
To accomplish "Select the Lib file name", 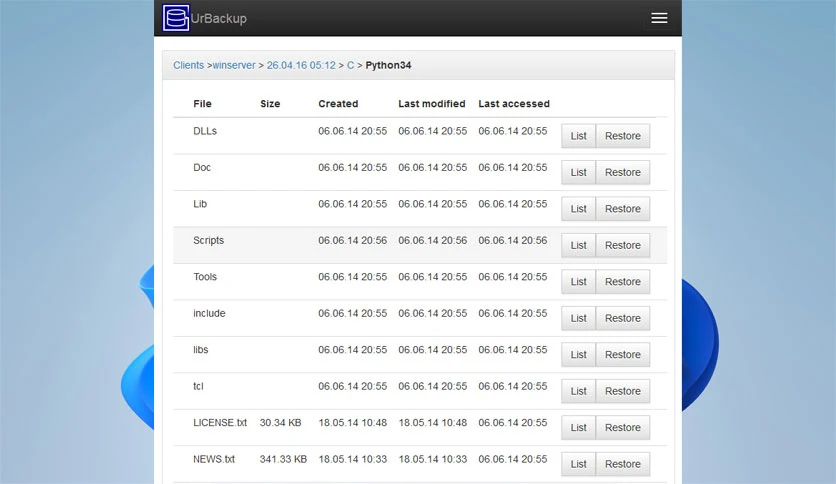I will tap(200, 204).
